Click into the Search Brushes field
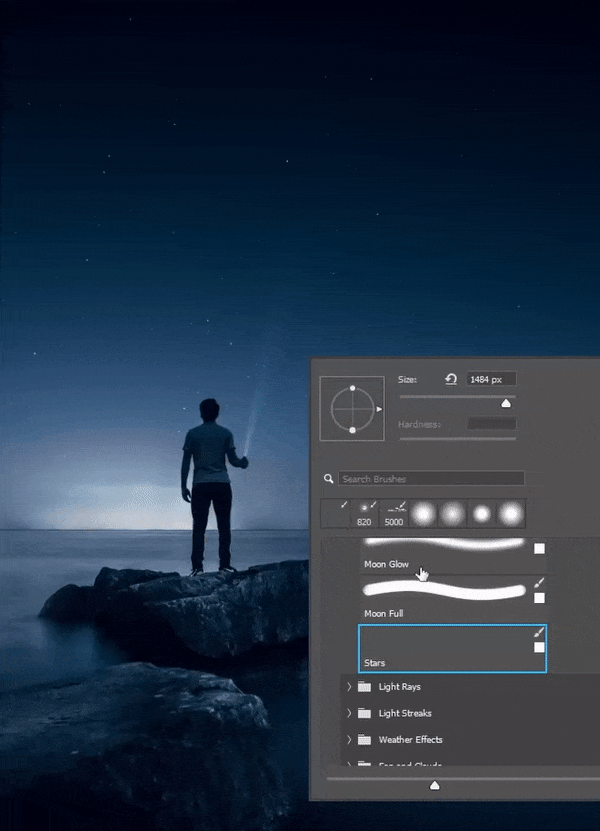The width and height of the screenshot is (600, 831). click(431, 479)
